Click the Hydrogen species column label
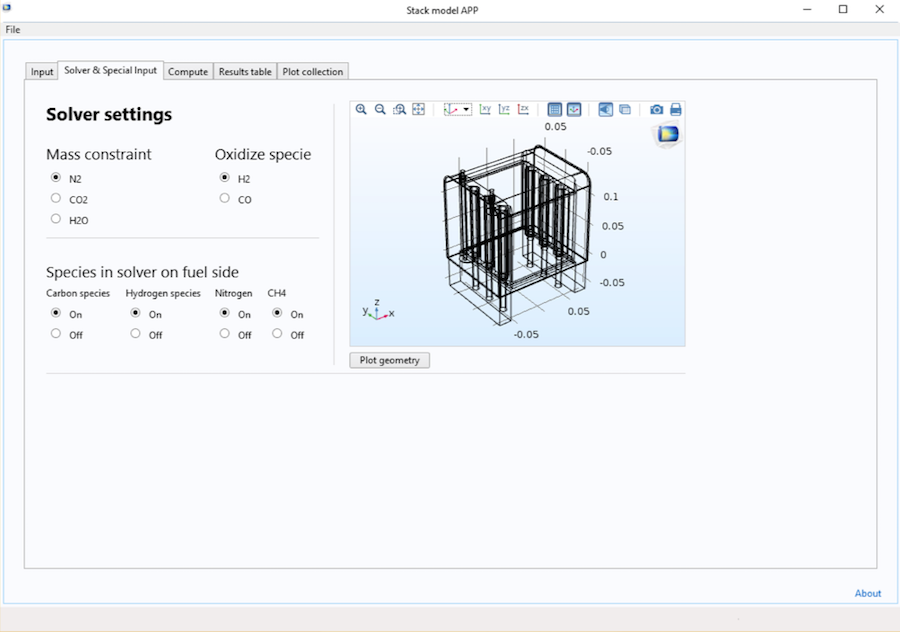 coord(163,293)
